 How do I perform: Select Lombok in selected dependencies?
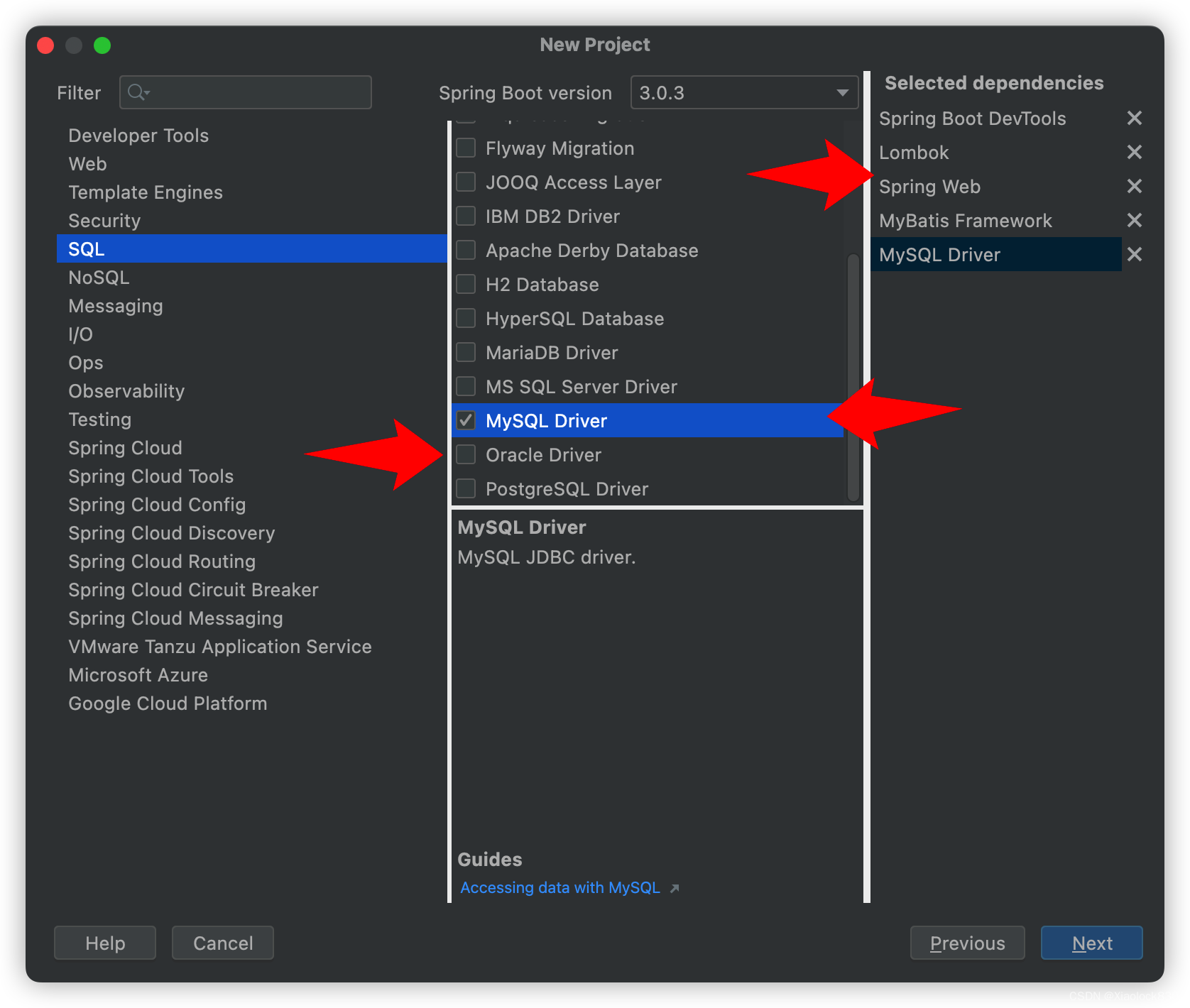click(x=996, y=152)
